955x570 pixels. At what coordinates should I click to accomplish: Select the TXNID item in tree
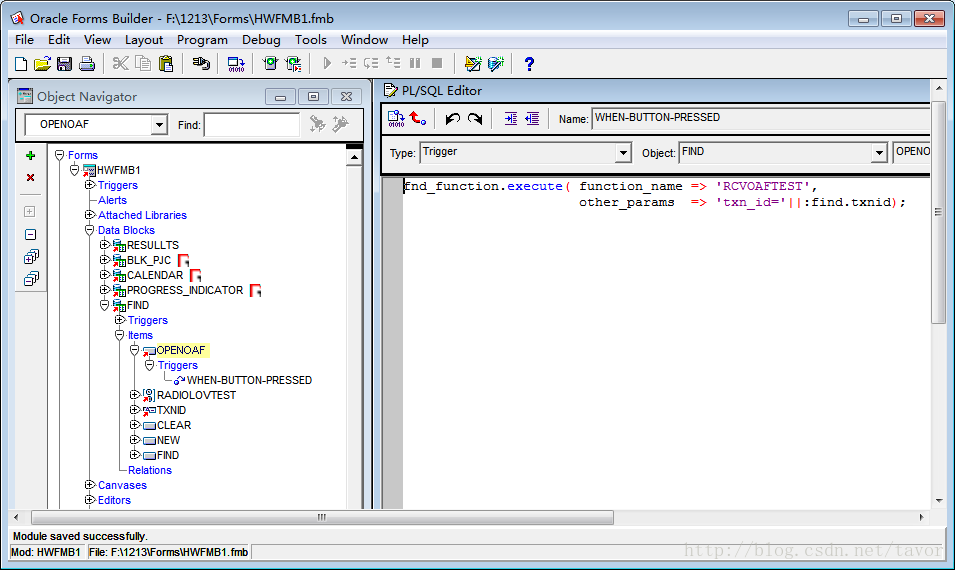click(x=171, y=410)
